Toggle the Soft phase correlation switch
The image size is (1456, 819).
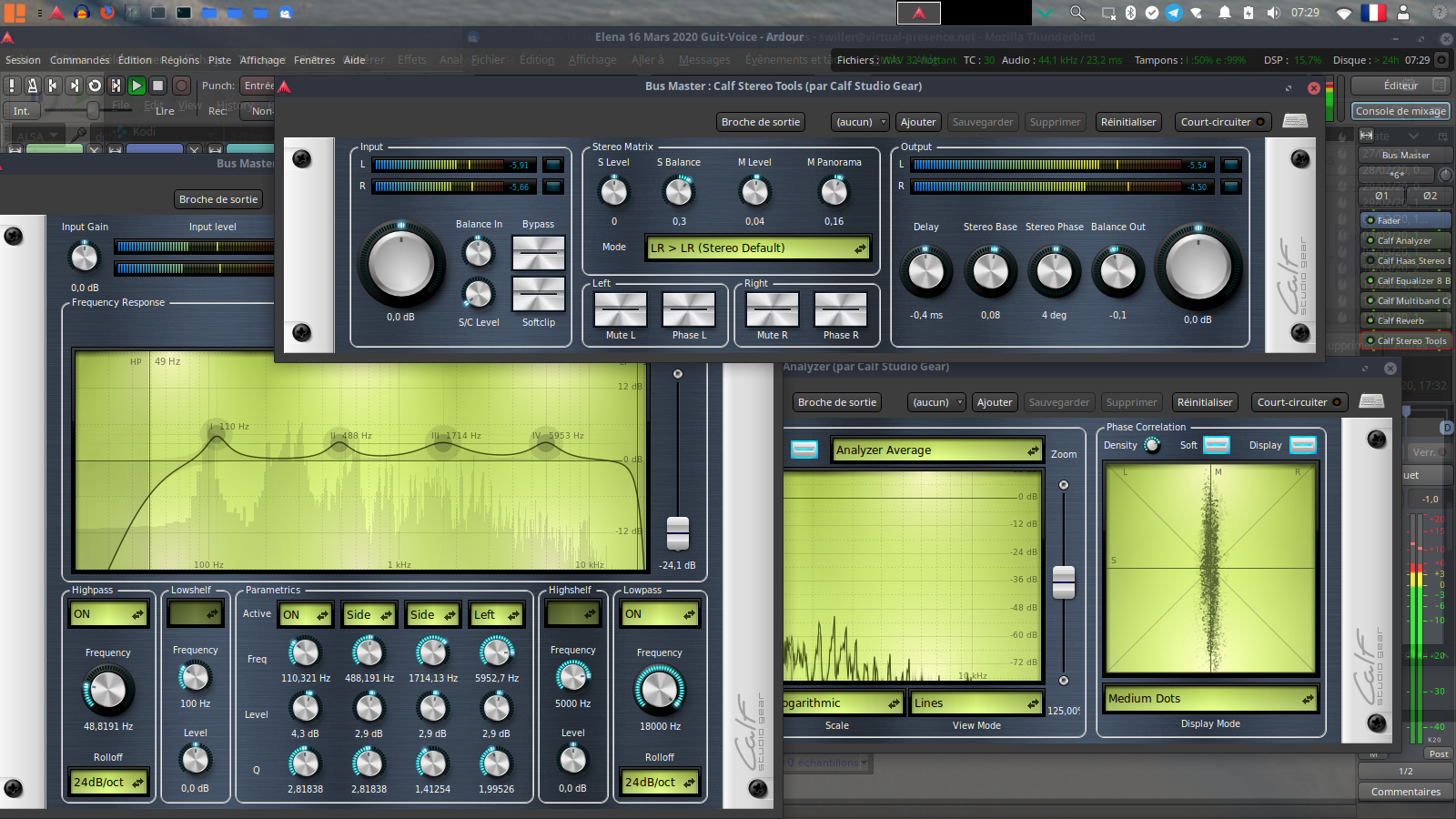(x=1217, y=445)
